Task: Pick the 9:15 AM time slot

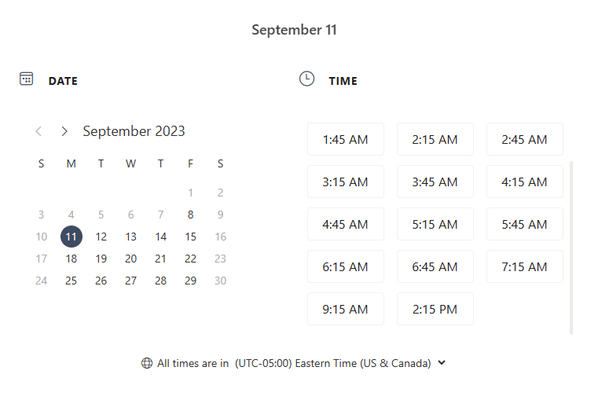Action: click(x=346, y=309)
